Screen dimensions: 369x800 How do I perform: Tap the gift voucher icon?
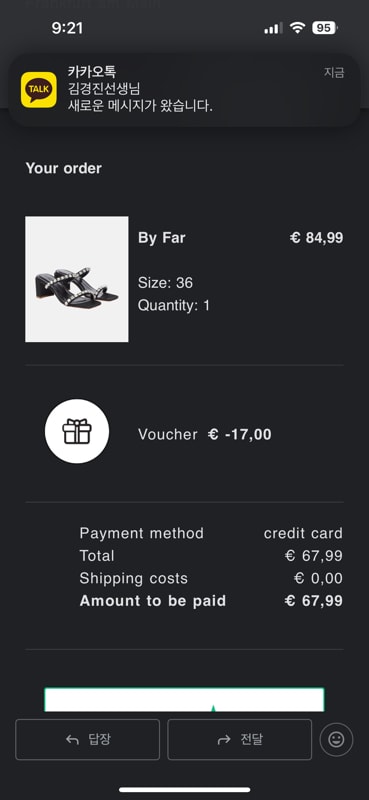77,431
